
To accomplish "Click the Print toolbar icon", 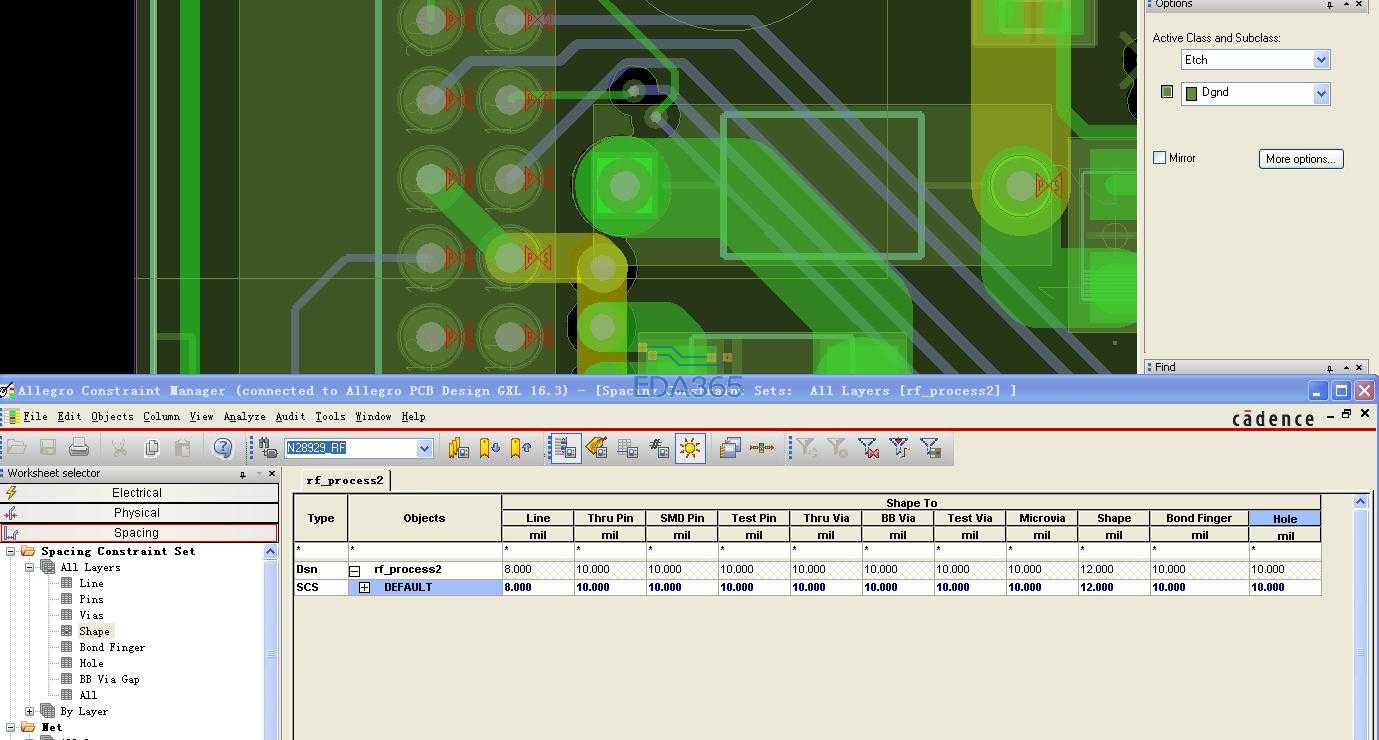I will 79,448.
